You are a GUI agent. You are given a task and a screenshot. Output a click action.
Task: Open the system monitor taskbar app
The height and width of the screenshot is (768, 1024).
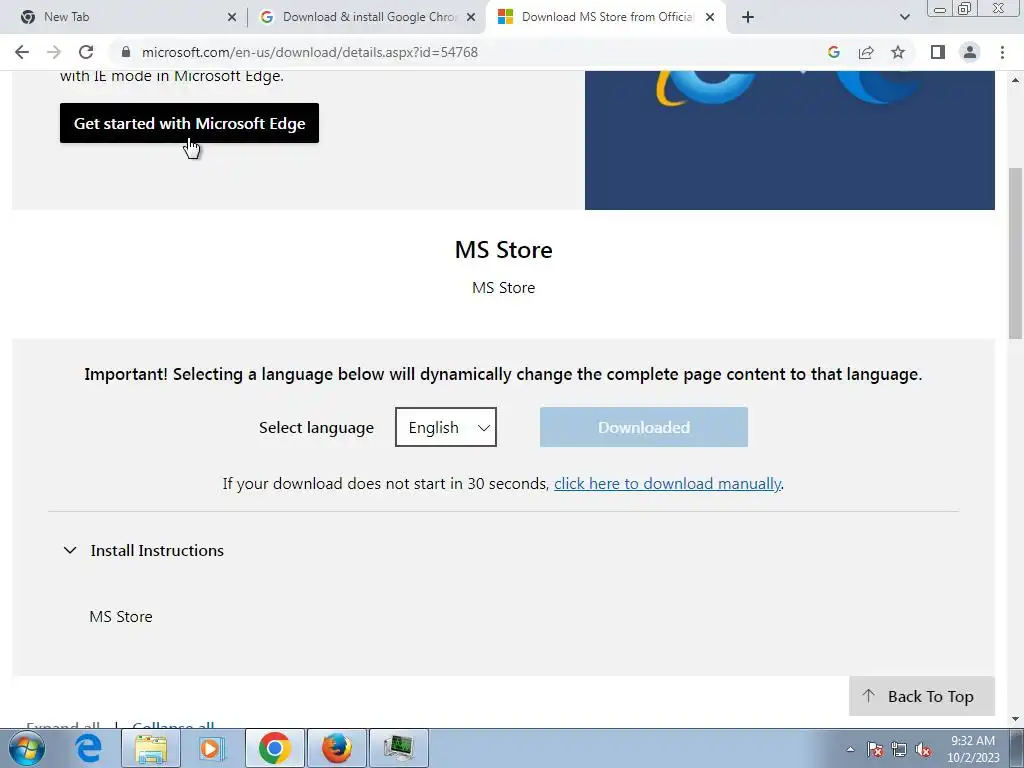[x=399, y=748]
